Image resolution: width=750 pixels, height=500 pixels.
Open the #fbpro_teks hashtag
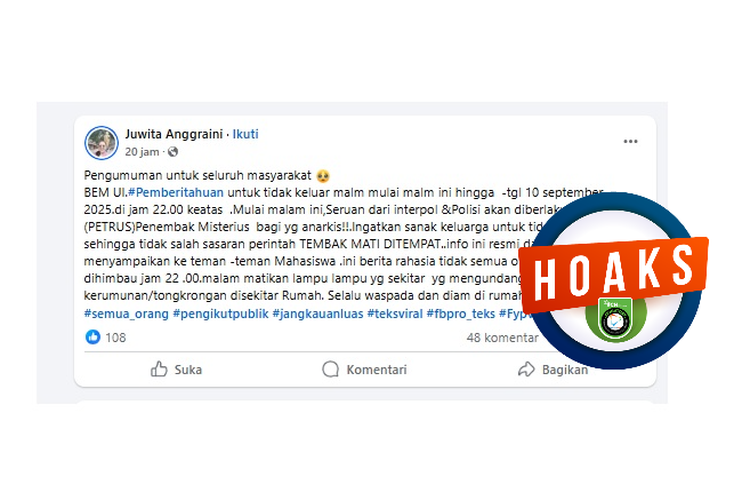tap(461, 314)
